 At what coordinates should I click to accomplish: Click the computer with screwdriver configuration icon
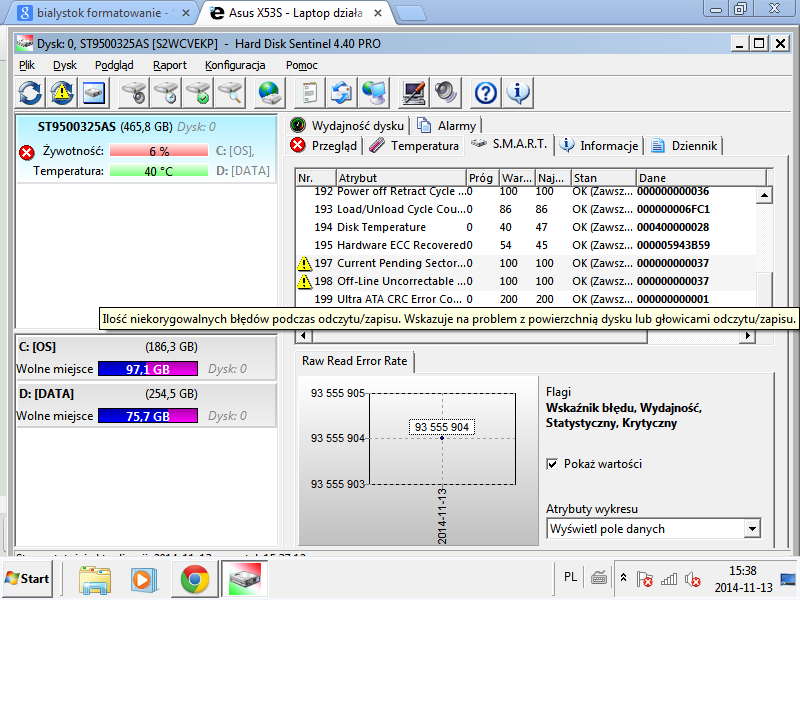point(413,93)
